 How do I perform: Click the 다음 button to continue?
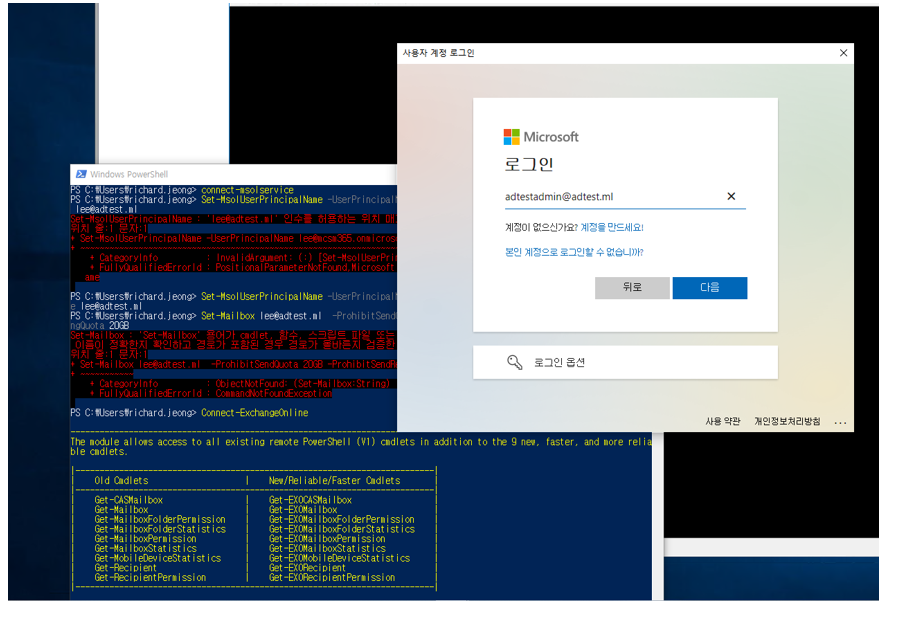click(x=710, y=288)
